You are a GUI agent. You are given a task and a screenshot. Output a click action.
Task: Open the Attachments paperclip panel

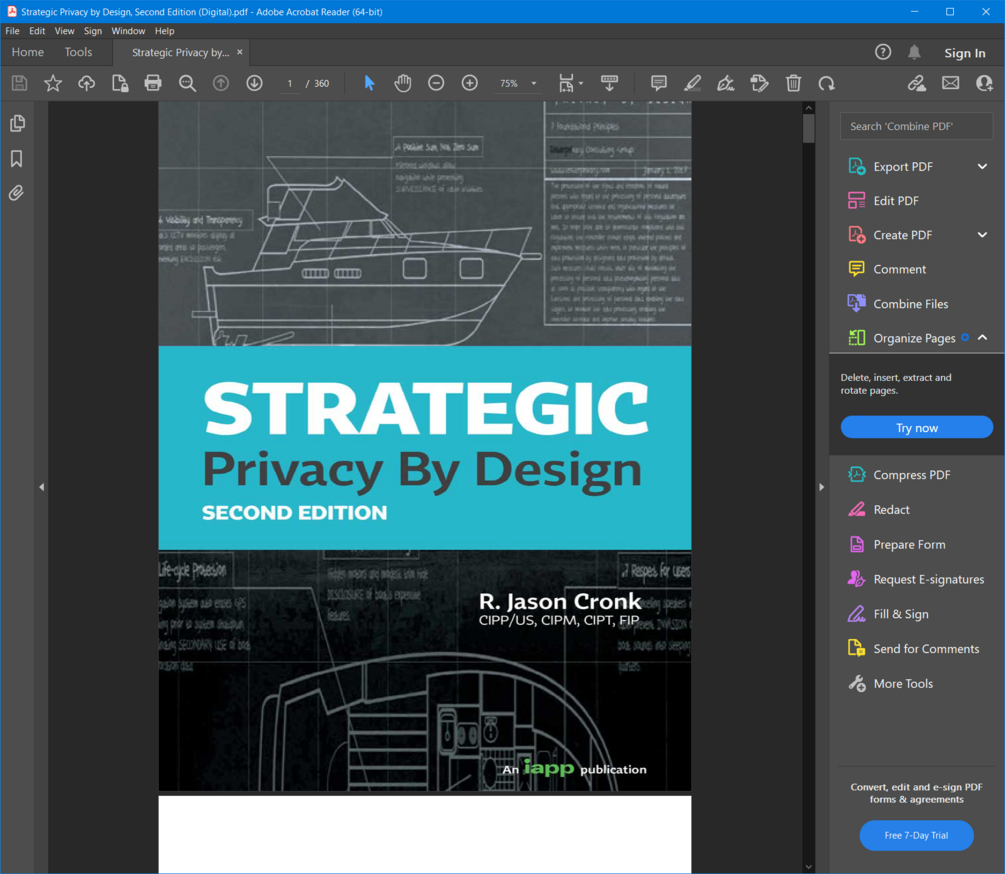pyautogui.click(x=17, y=193)
